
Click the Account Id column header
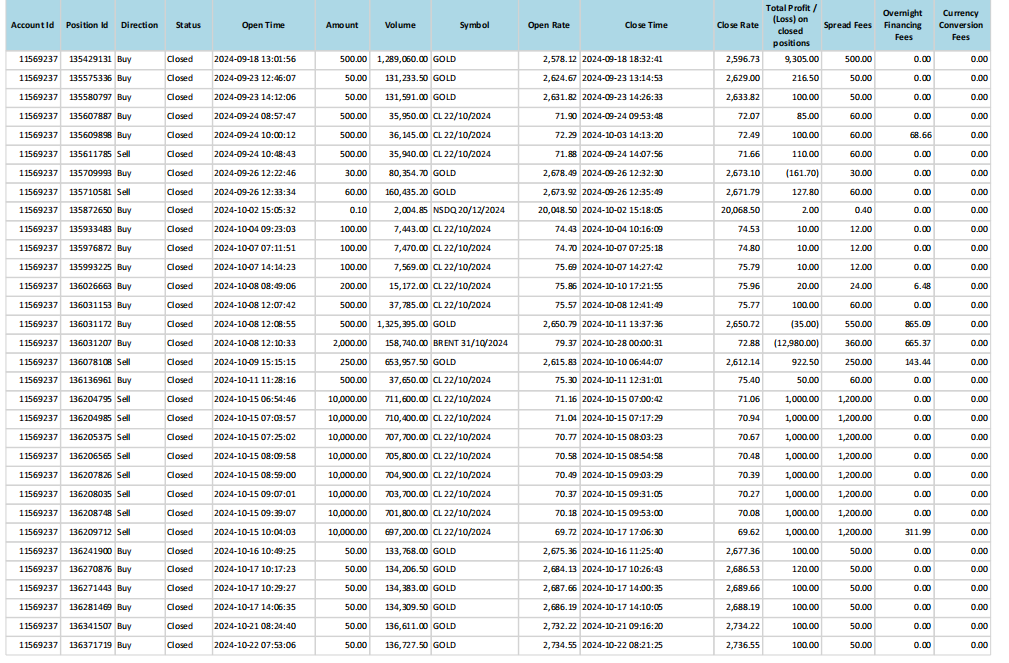(x=32, y=25)
